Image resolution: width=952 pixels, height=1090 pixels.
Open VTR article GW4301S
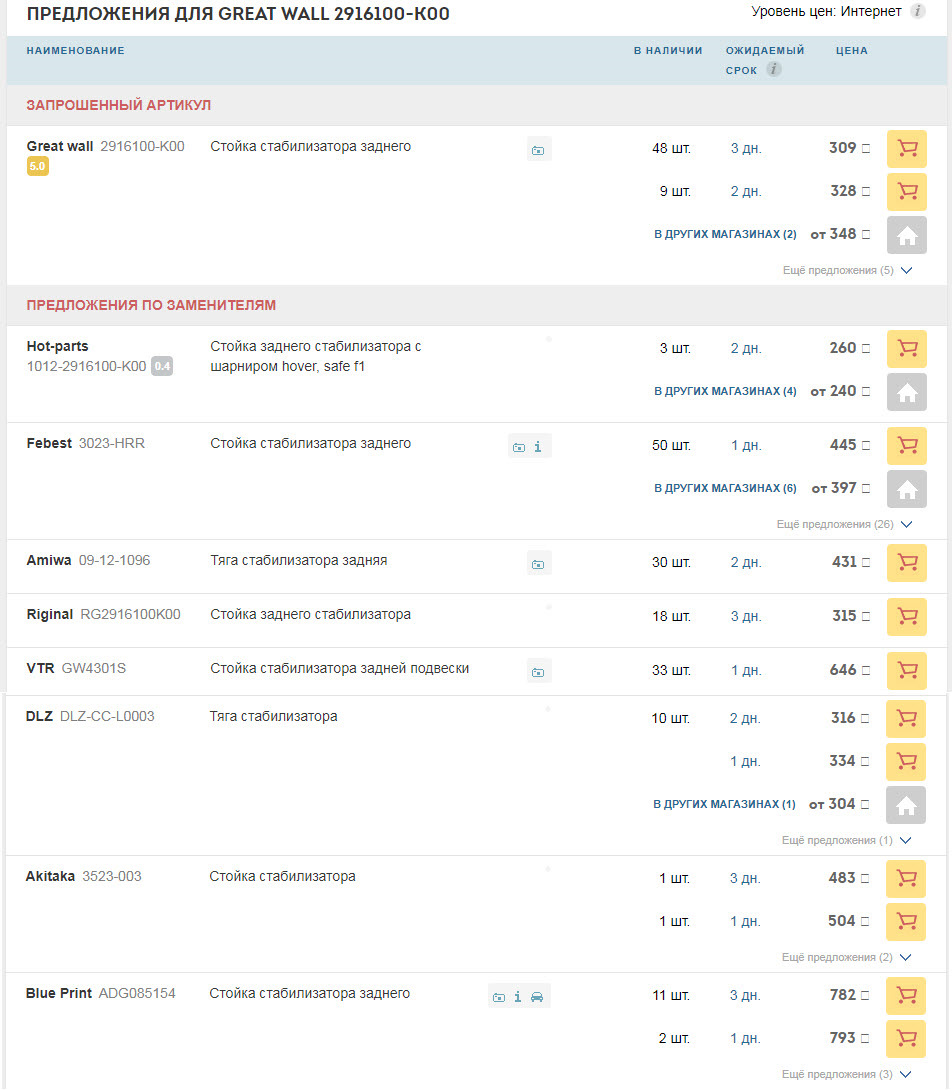[x=94, y=669]
